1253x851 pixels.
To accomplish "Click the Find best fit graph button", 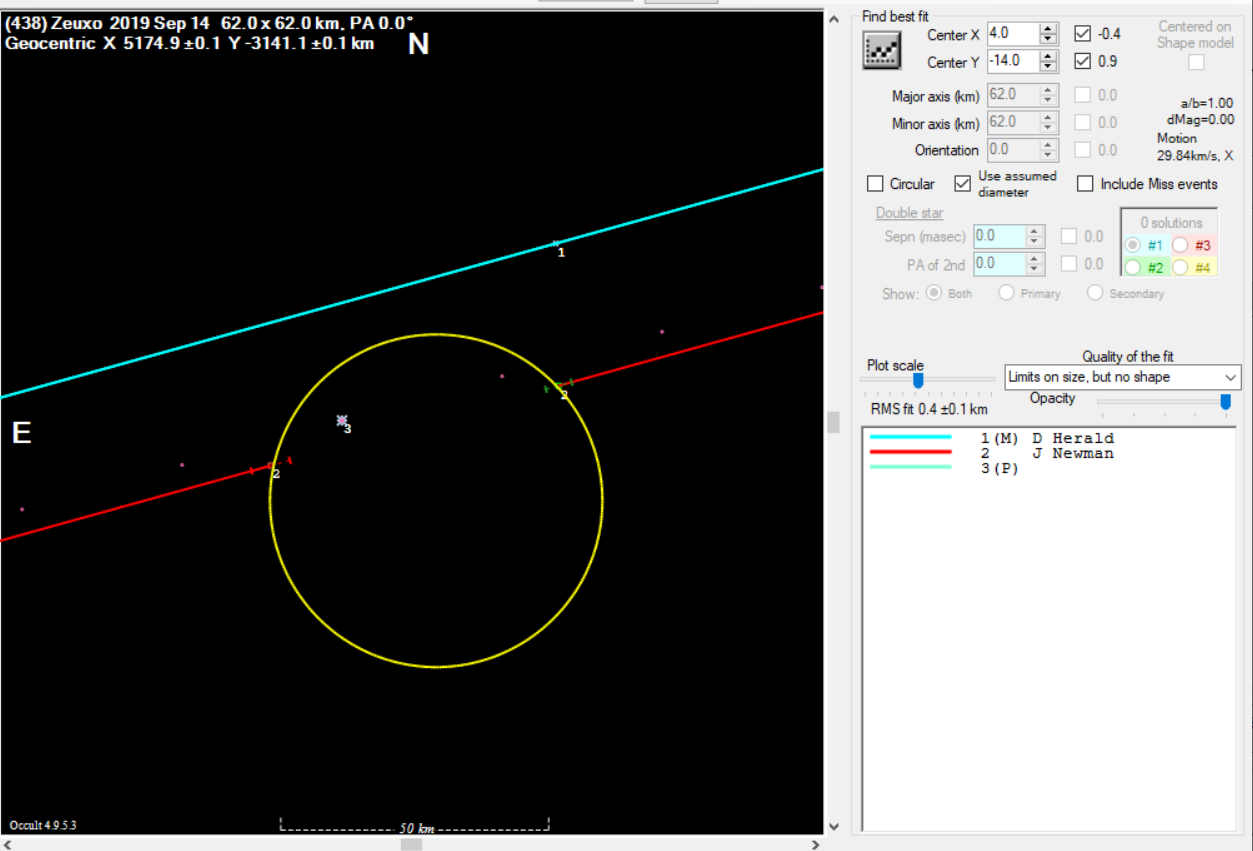I will click(x=882, y=50).
